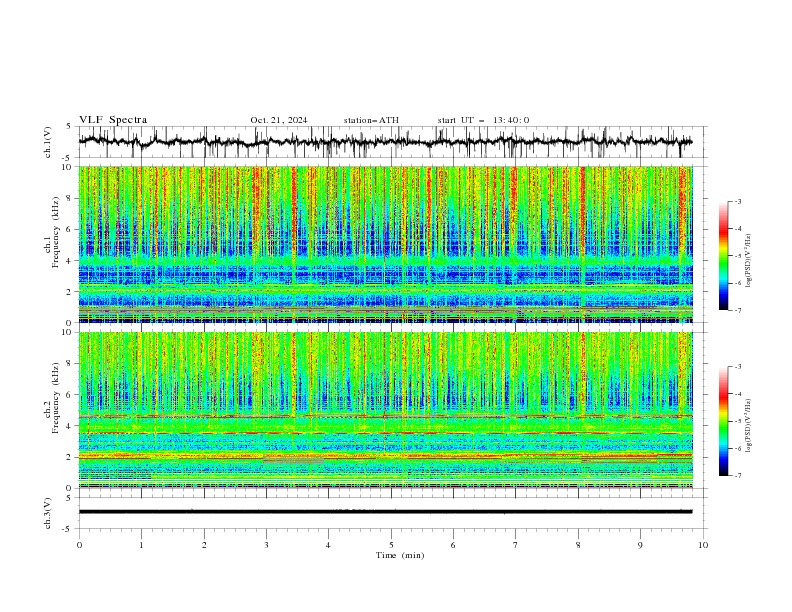Click time axis tick label "1"
This screenshot has height=612, width=792.
click(141, 545)
